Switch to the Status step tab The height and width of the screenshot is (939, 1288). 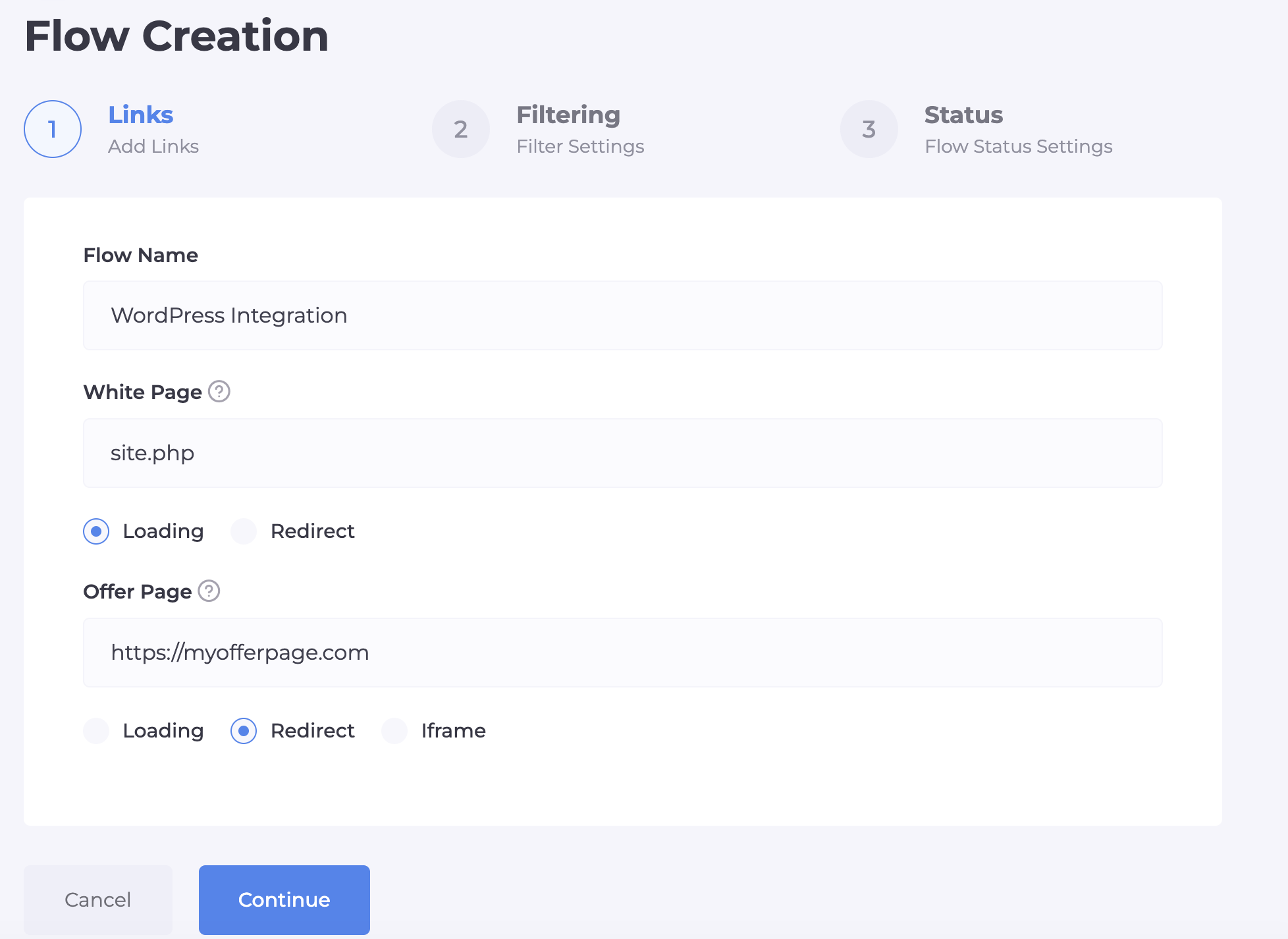[x=963, y=115]
